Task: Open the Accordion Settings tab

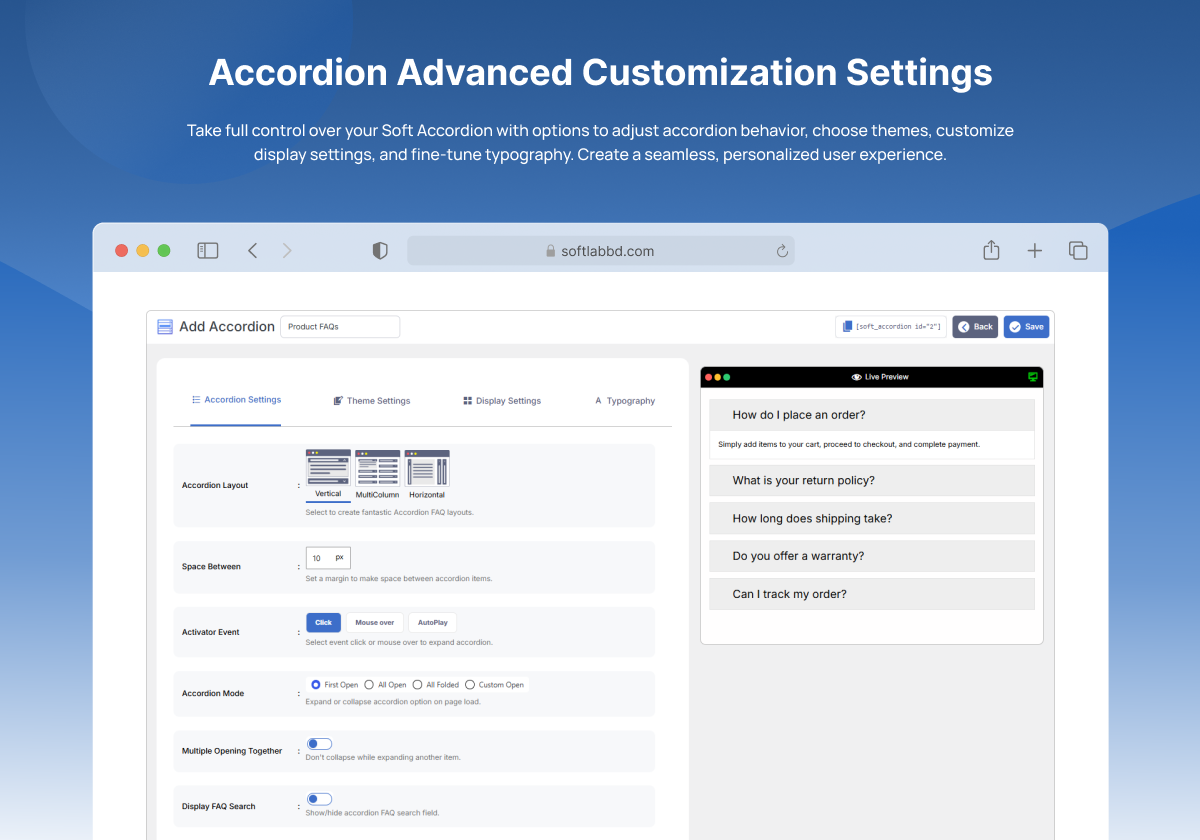Action: coord(236,400)
